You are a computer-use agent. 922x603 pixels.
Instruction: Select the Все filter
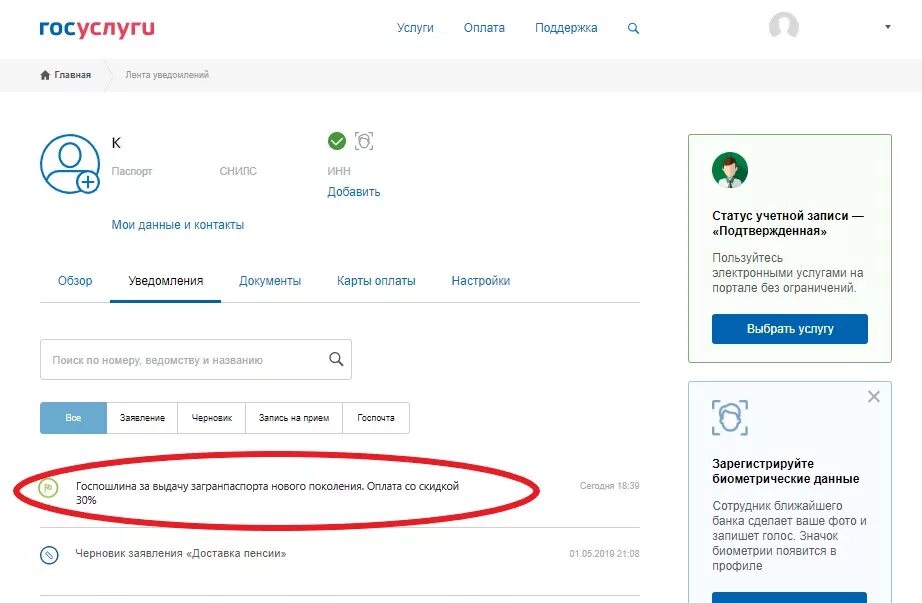[x=74, y=418]
